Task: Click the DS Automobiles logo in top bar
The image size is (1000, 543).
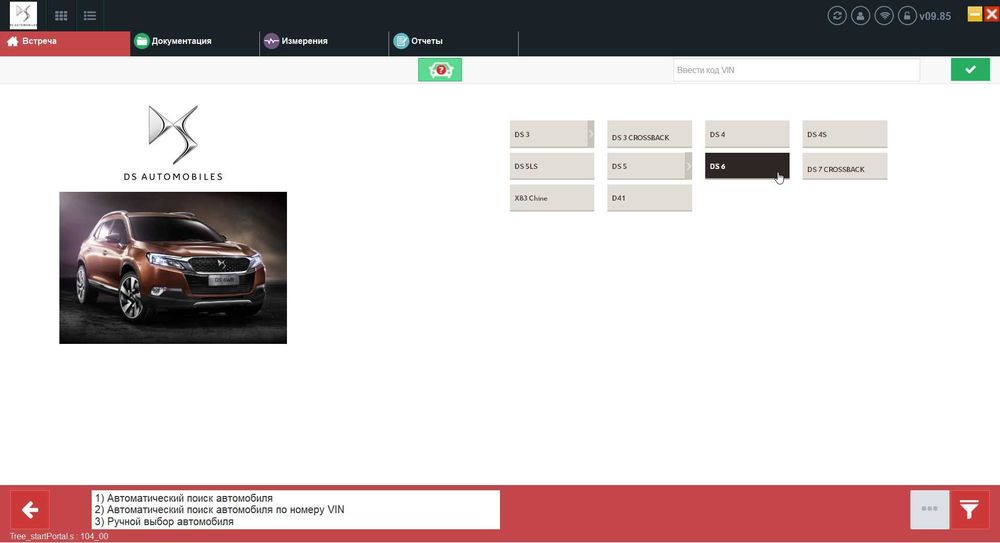Action: coord(23,15)
